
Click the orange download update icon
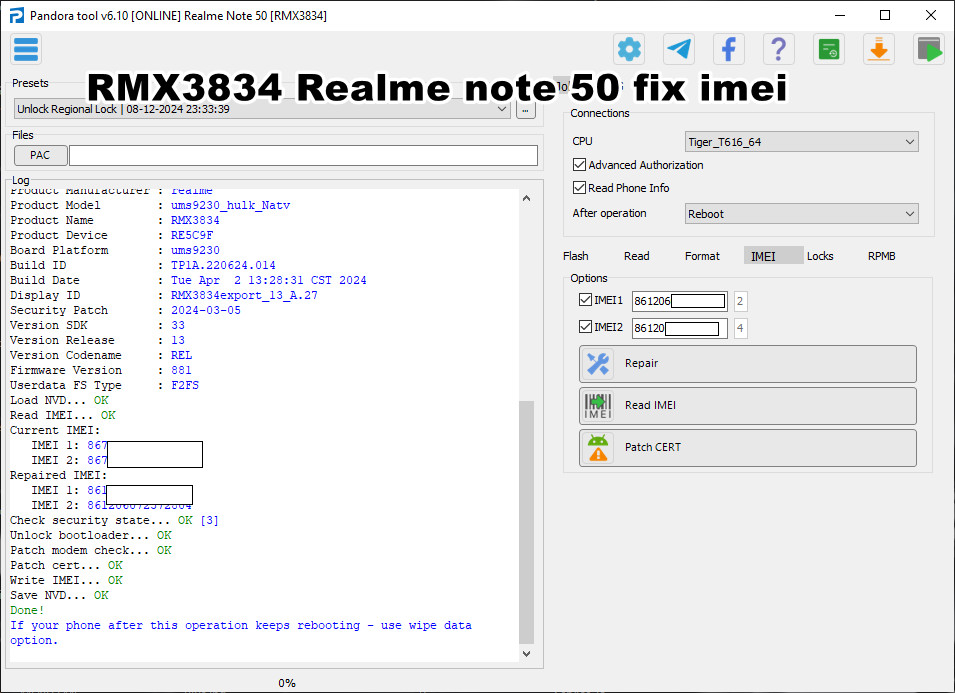coord(878,48)
